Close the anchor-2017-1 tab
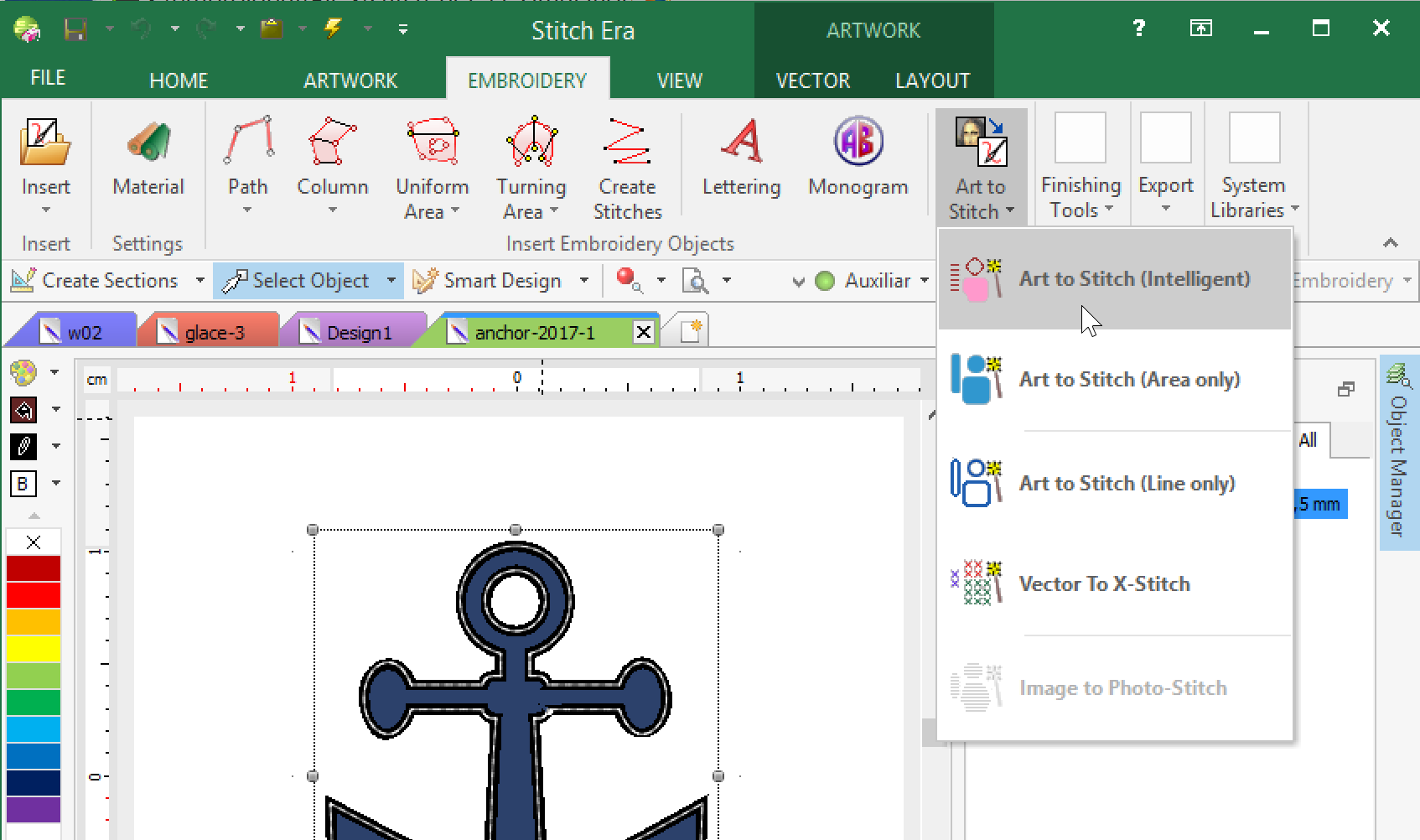The width and height of the screenshot is (1420, 840). (x=643, y=332)
